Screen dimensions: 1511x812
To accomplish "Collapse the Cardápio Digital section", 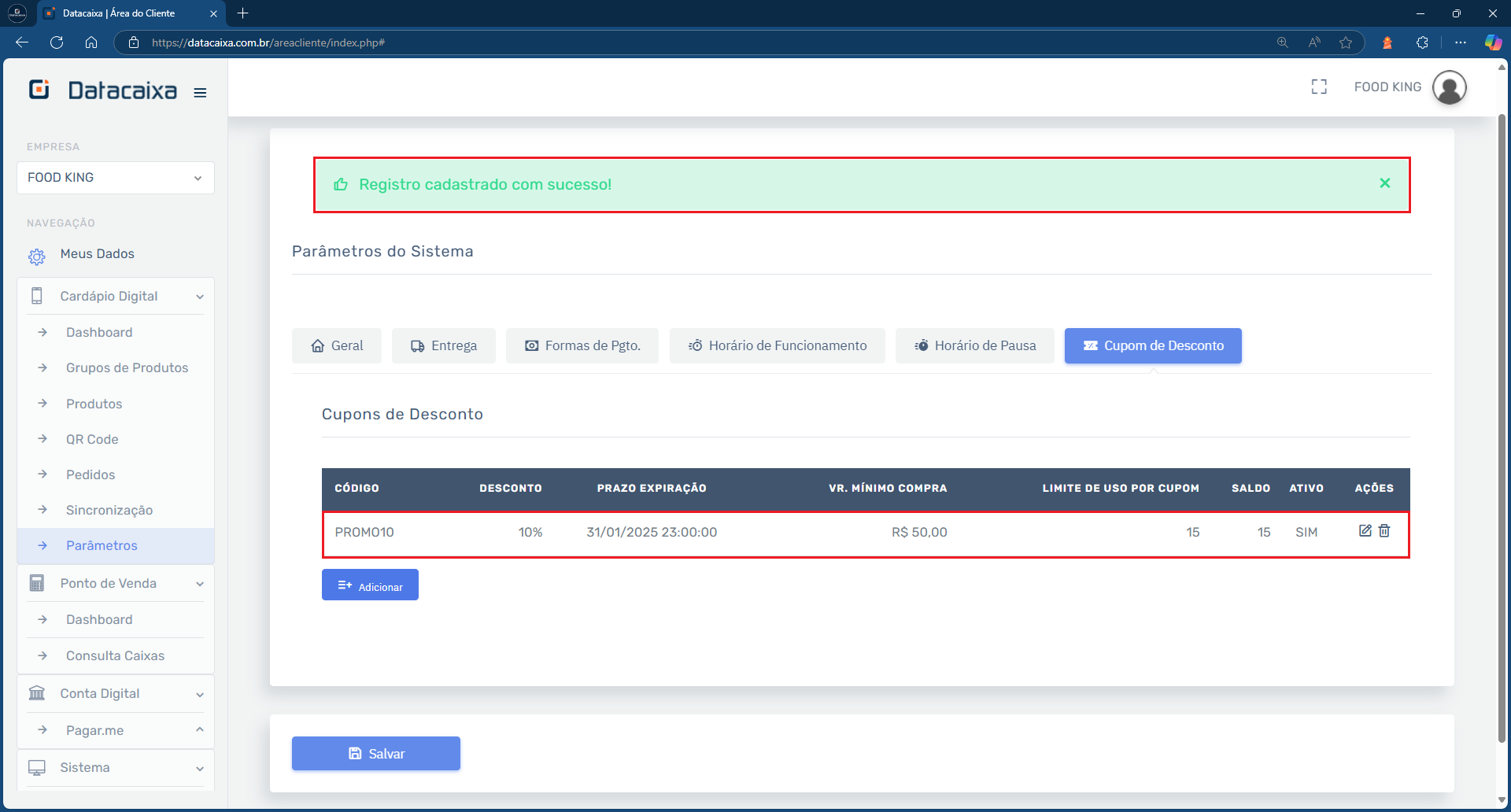I will pos(201,296).
